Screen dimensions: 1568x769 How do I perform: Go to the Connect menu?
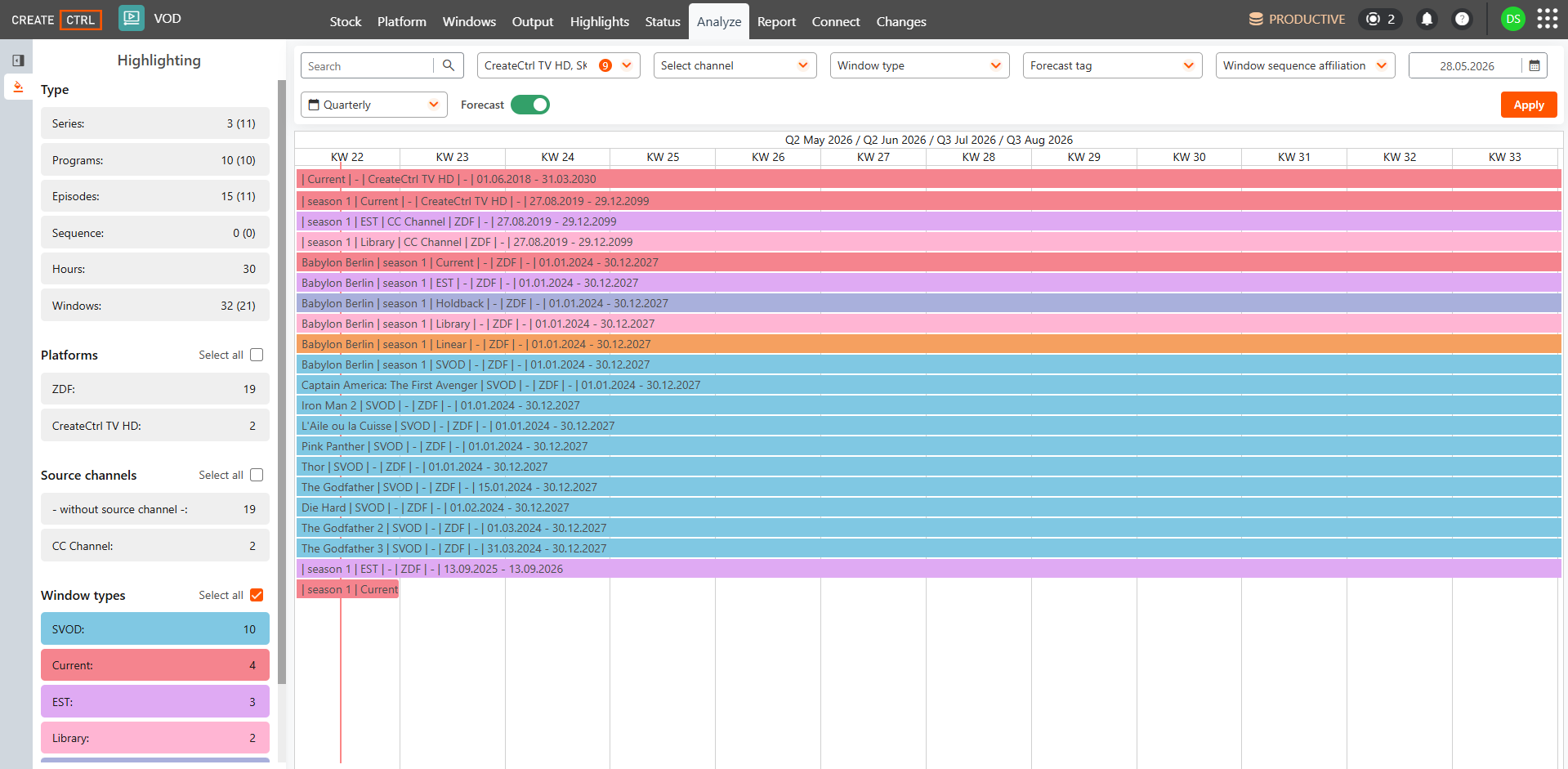point(836,21)
